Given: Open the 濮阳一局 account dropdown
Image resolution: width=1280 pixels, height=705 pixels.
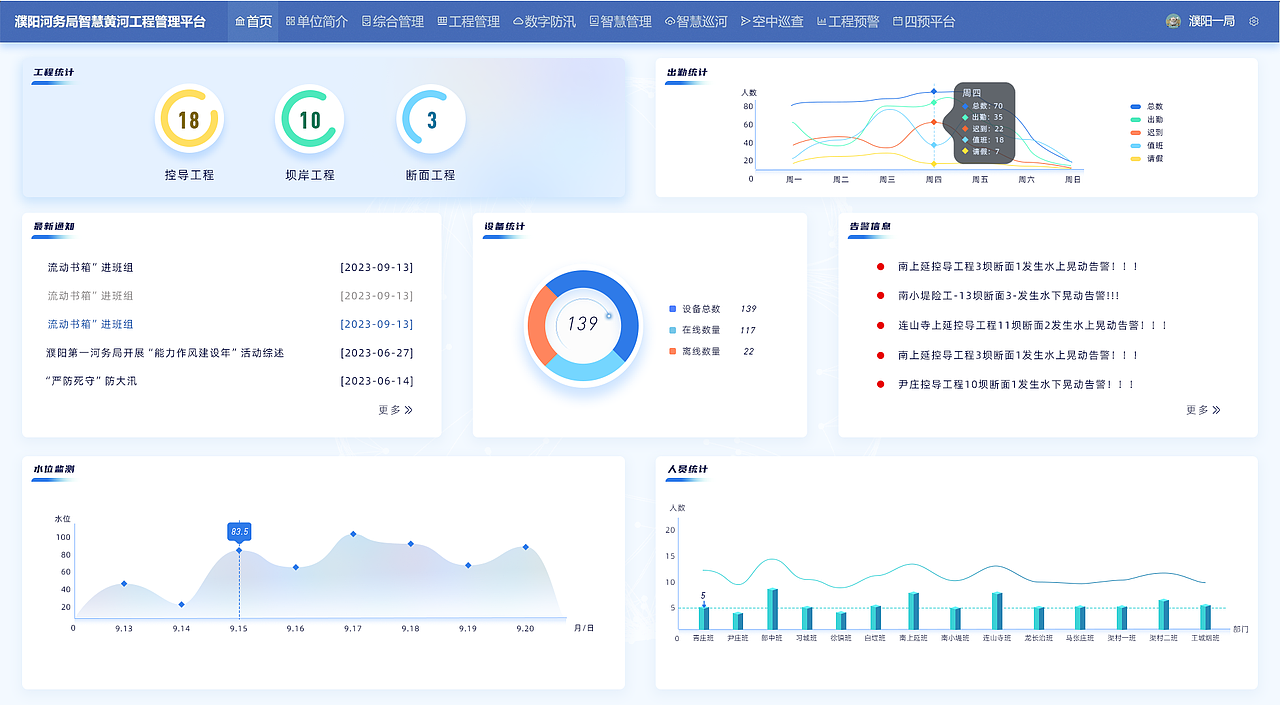Looking at the screenshot, I should [x=1213, y=20].
